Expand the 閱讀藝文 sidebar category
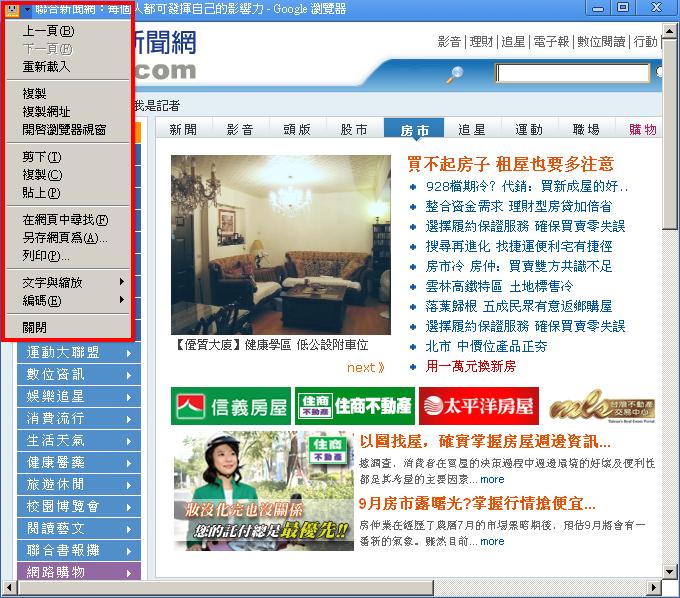Viewport: 680px width, 598px height. (x=79, y=529)
